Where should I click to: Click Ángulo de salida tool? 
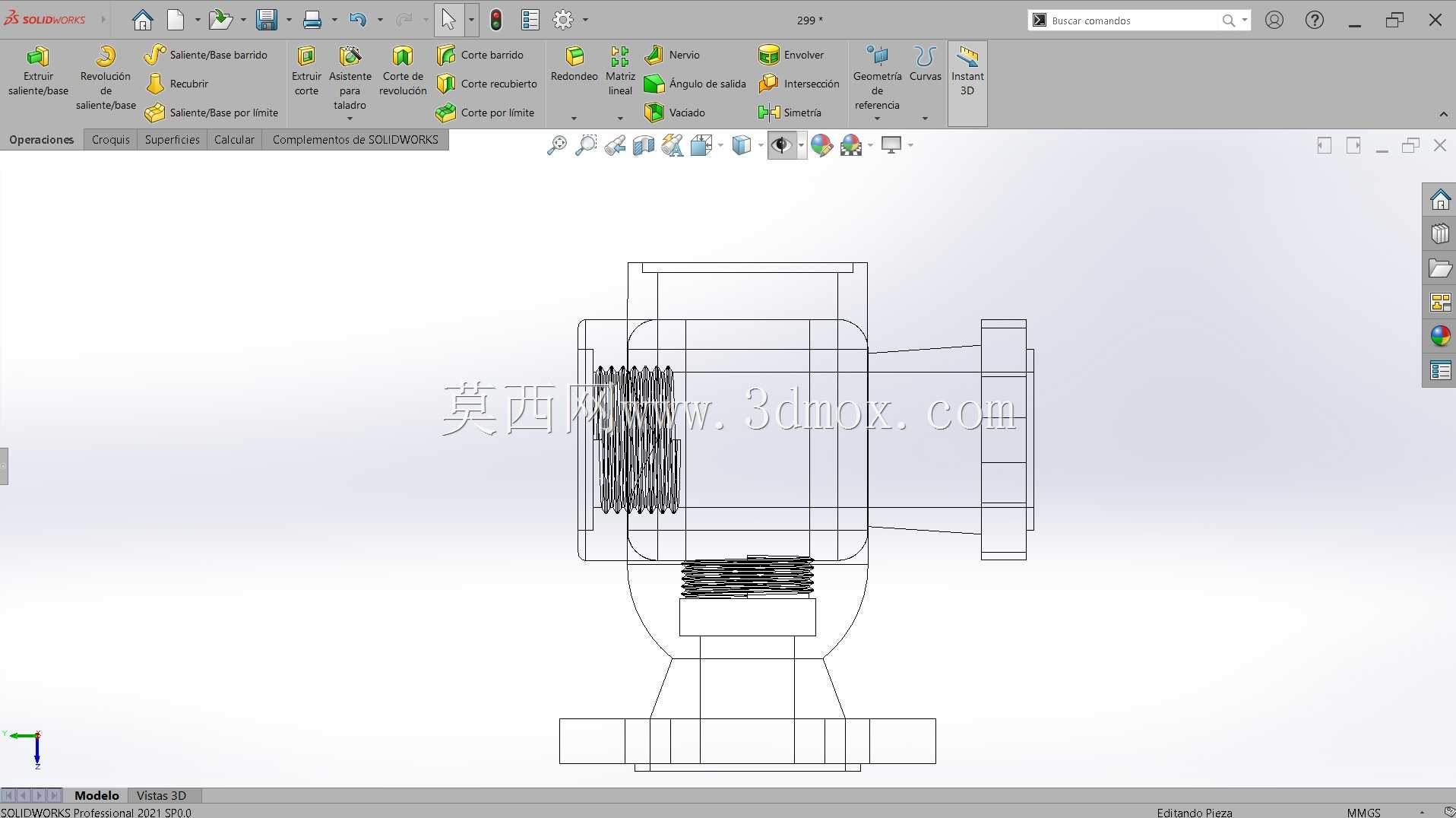pyautogui.click(x=695, y=84)
